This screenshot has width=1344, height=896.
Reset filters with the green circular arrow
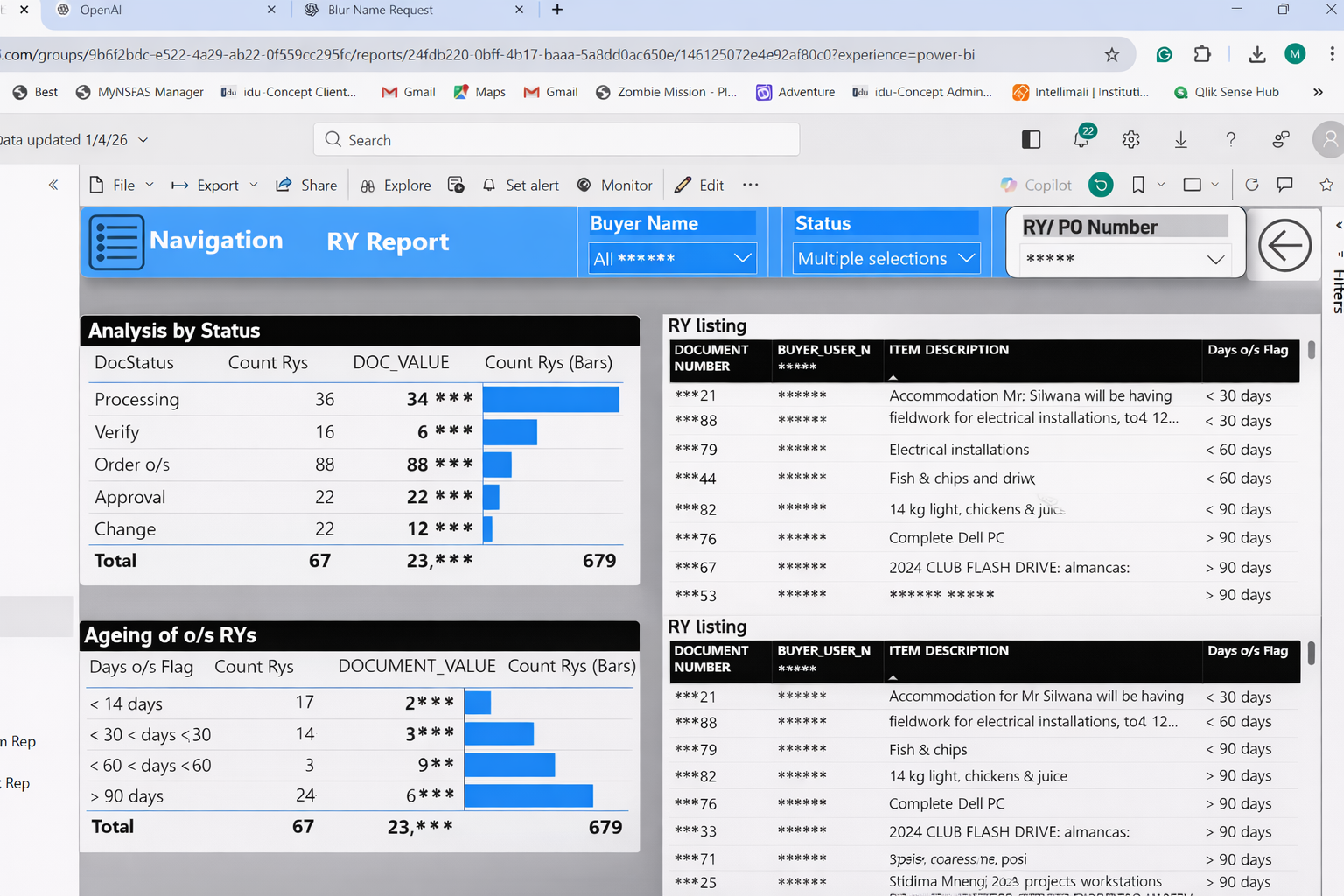tap(1100, 185)
